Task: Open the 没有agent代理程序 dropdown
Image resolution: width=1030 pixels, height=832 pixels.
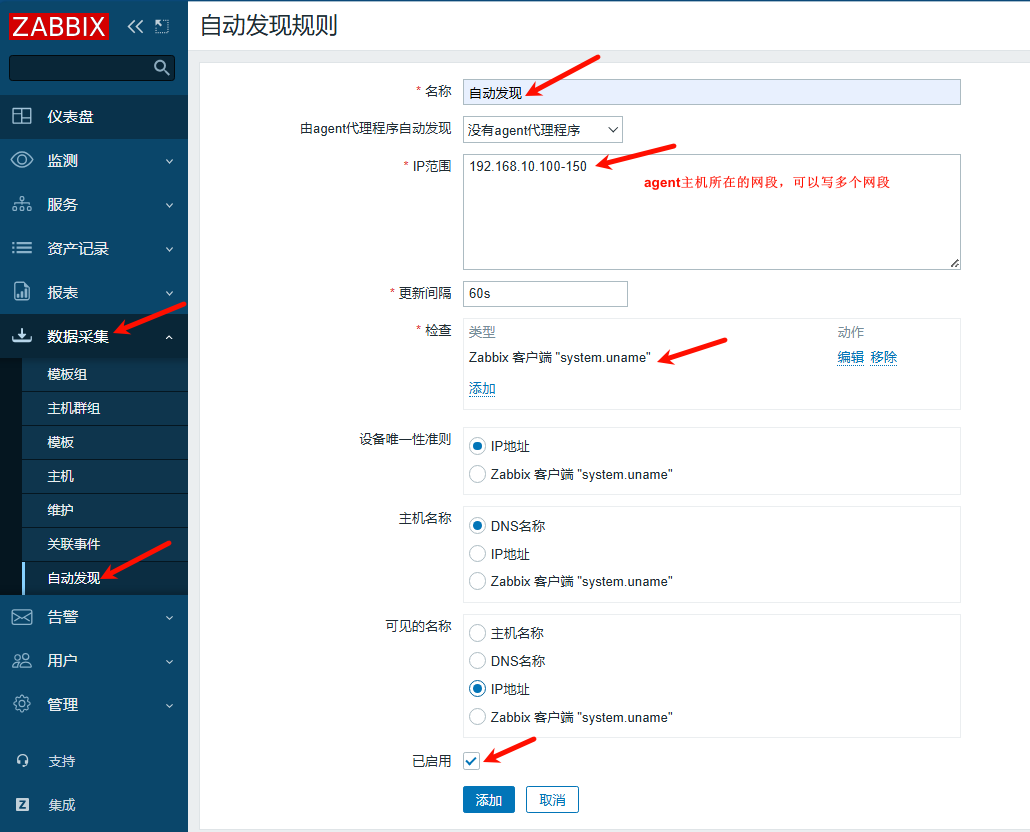Action: click(543, 130)
